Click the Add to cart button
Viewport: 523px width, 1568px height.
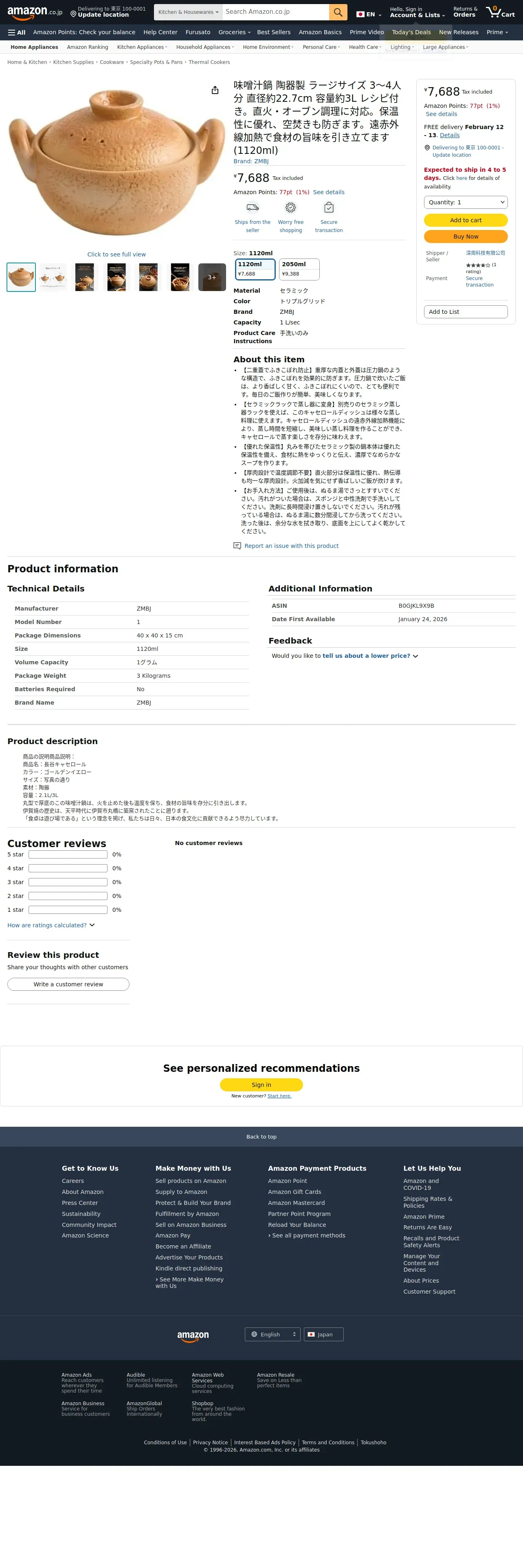point(466,220)
